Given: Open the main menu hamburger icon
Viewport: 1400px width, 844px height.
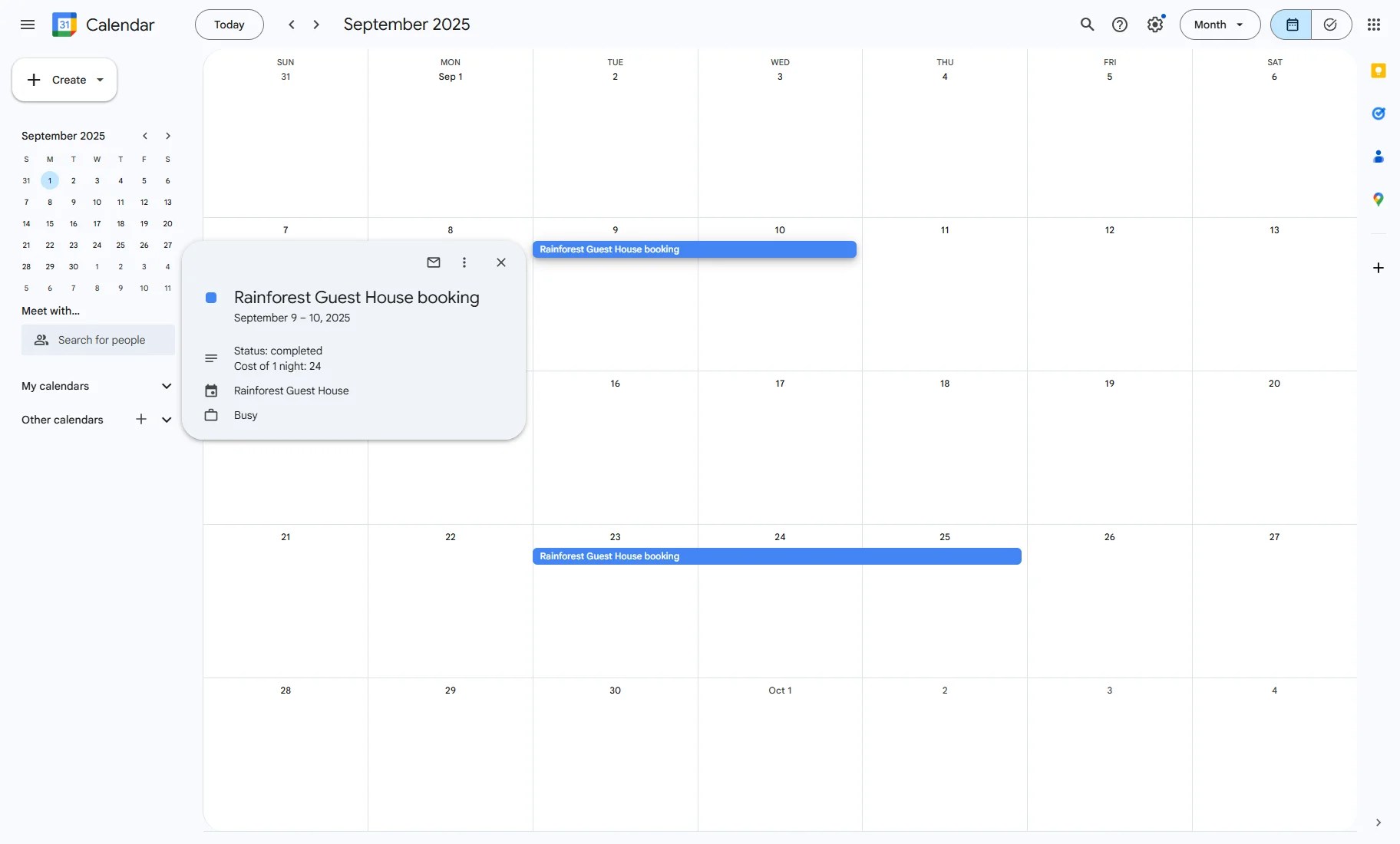Looking at the screenshot, I should coord(28,25).
